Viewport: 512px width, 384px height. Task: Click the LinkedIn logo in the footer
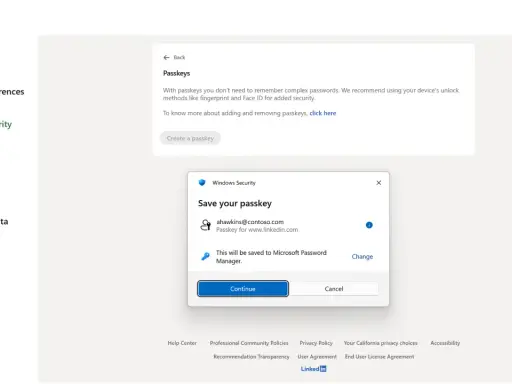pos(313,369)
